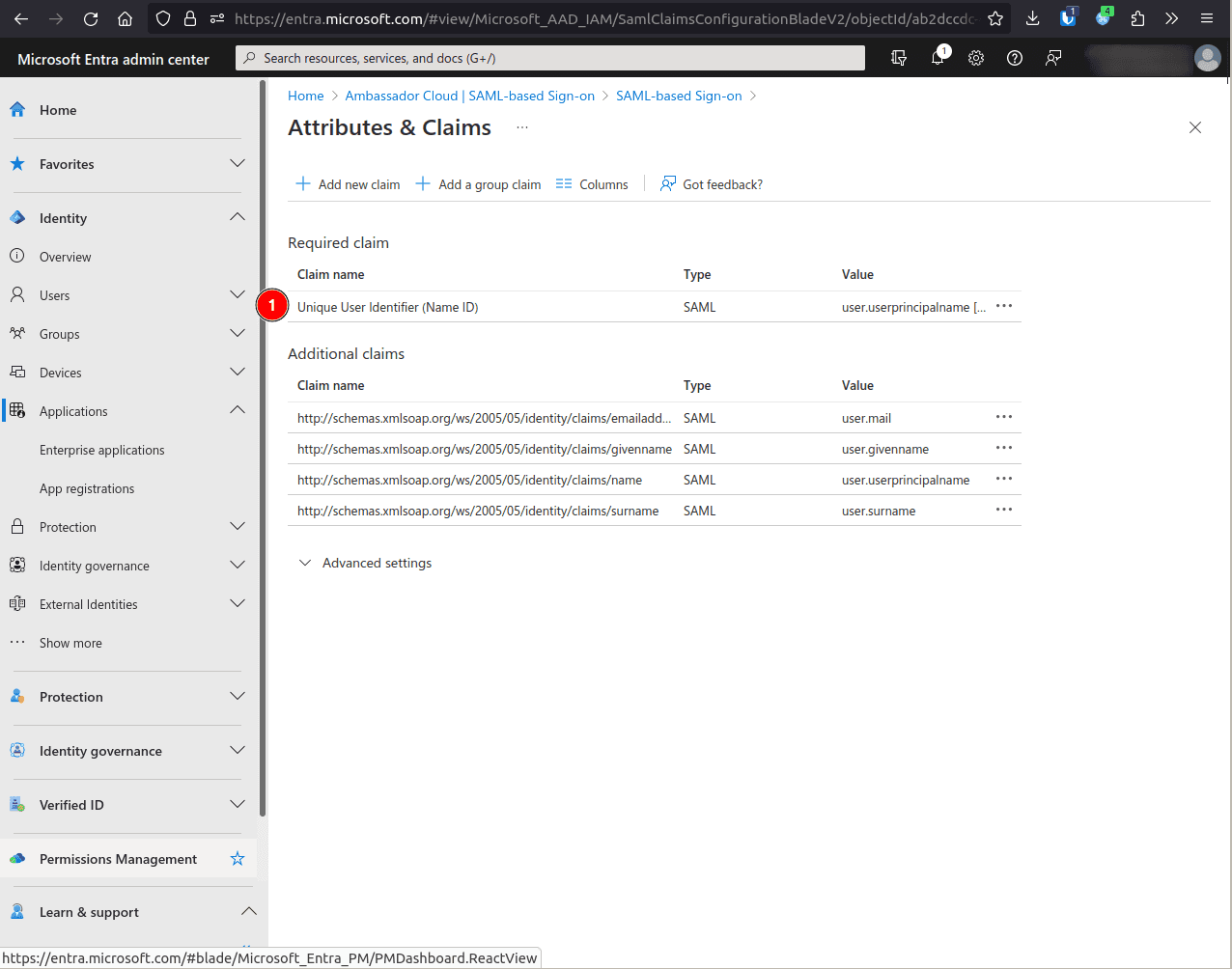Open the Bitwarden extension icon
The width and height of the screenshot is (1232, 969).
(x=1067, y=17)
